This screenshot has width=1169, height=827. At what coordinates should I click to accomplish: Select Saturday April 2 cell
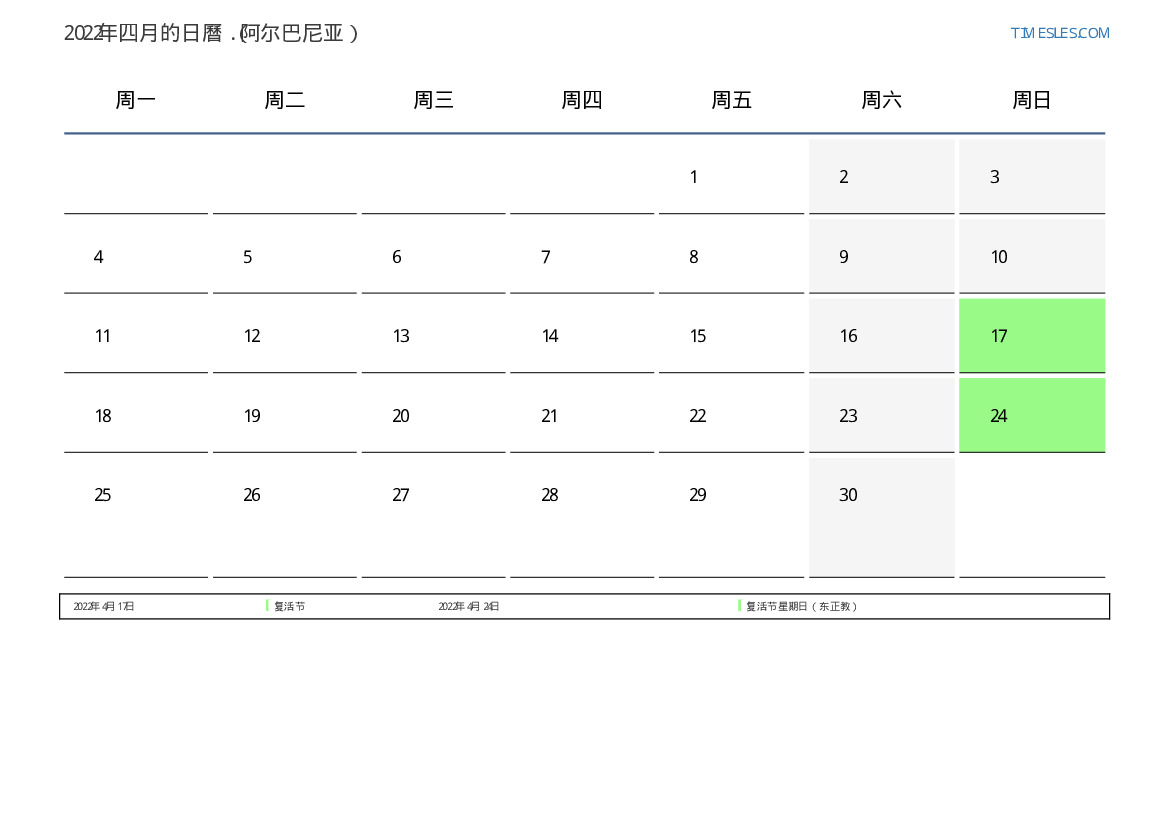click(881, 177)
